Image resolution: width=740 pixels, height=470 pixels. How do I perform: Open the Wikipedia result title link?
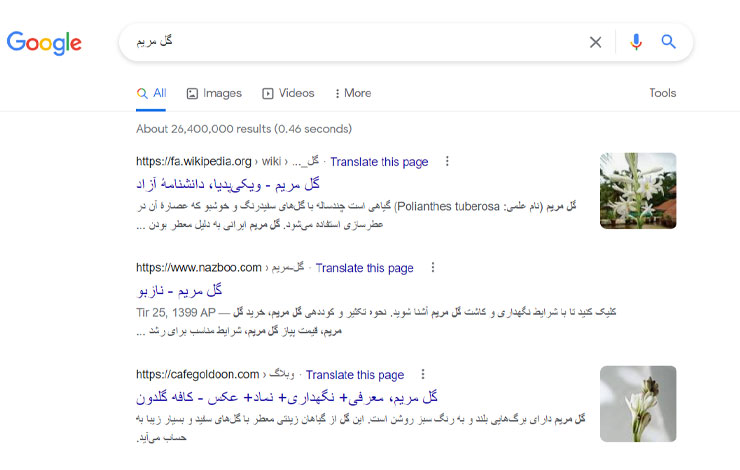click(x=228, y=184)
